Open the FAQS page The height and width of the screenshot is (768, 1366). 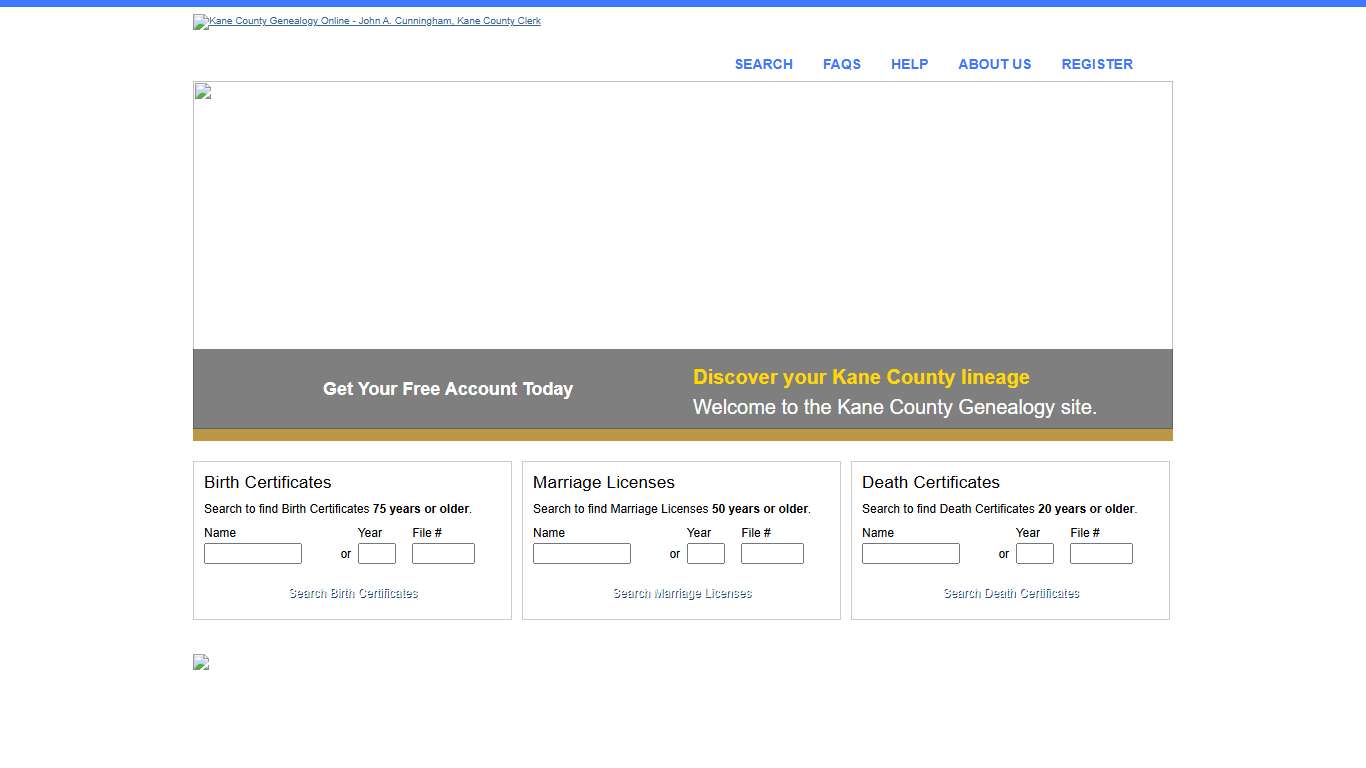tap(841, 64)
